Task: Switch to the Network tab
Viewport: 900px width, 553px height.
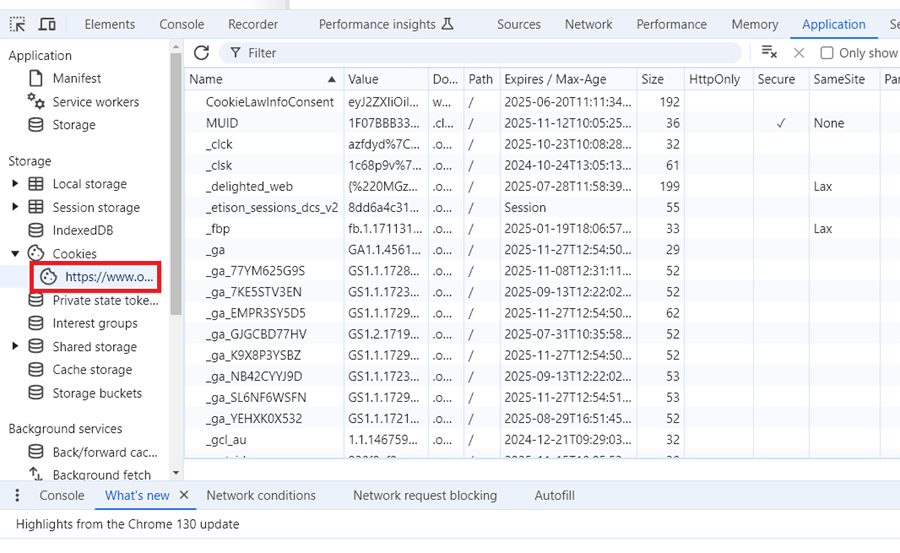Action: [x=588, y=24]
